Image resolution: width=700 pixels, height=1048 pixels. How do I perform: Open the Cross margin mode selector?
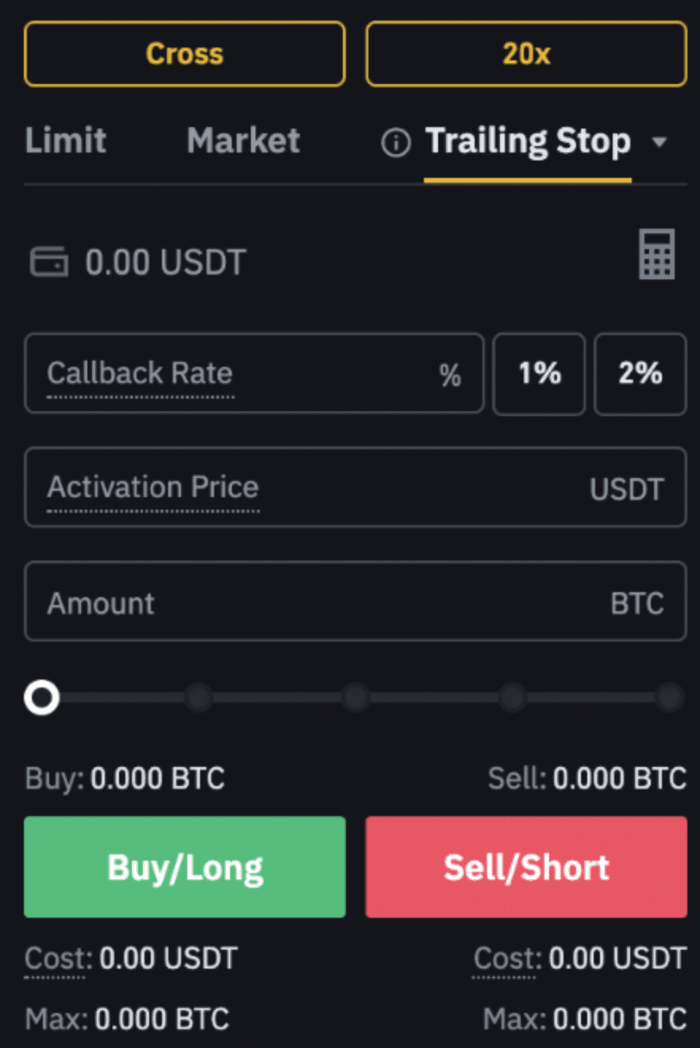[x=185, y=53]
